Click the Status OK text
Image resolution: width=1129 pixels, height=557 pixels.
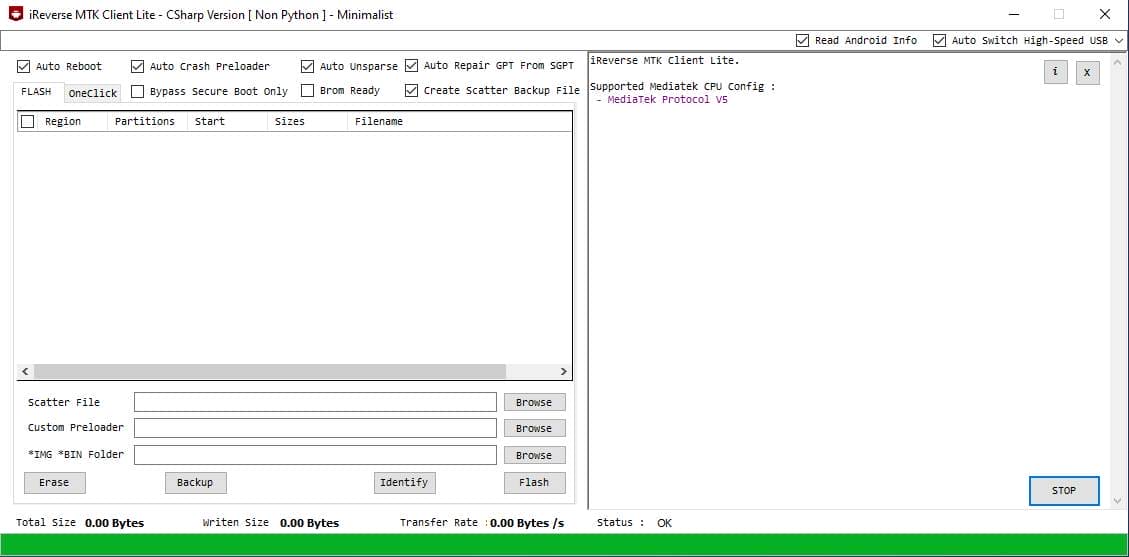tap(665, 523)
